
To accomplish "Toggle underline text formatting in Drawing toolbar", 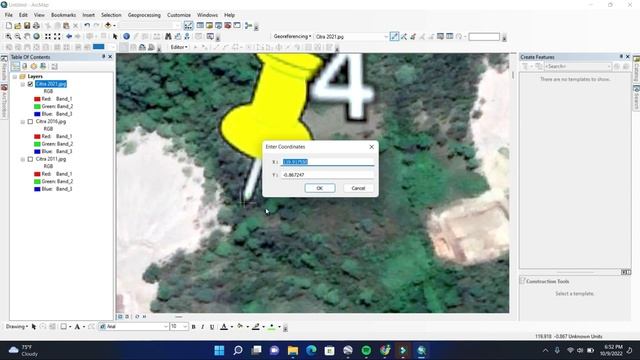I will [212, 327].
